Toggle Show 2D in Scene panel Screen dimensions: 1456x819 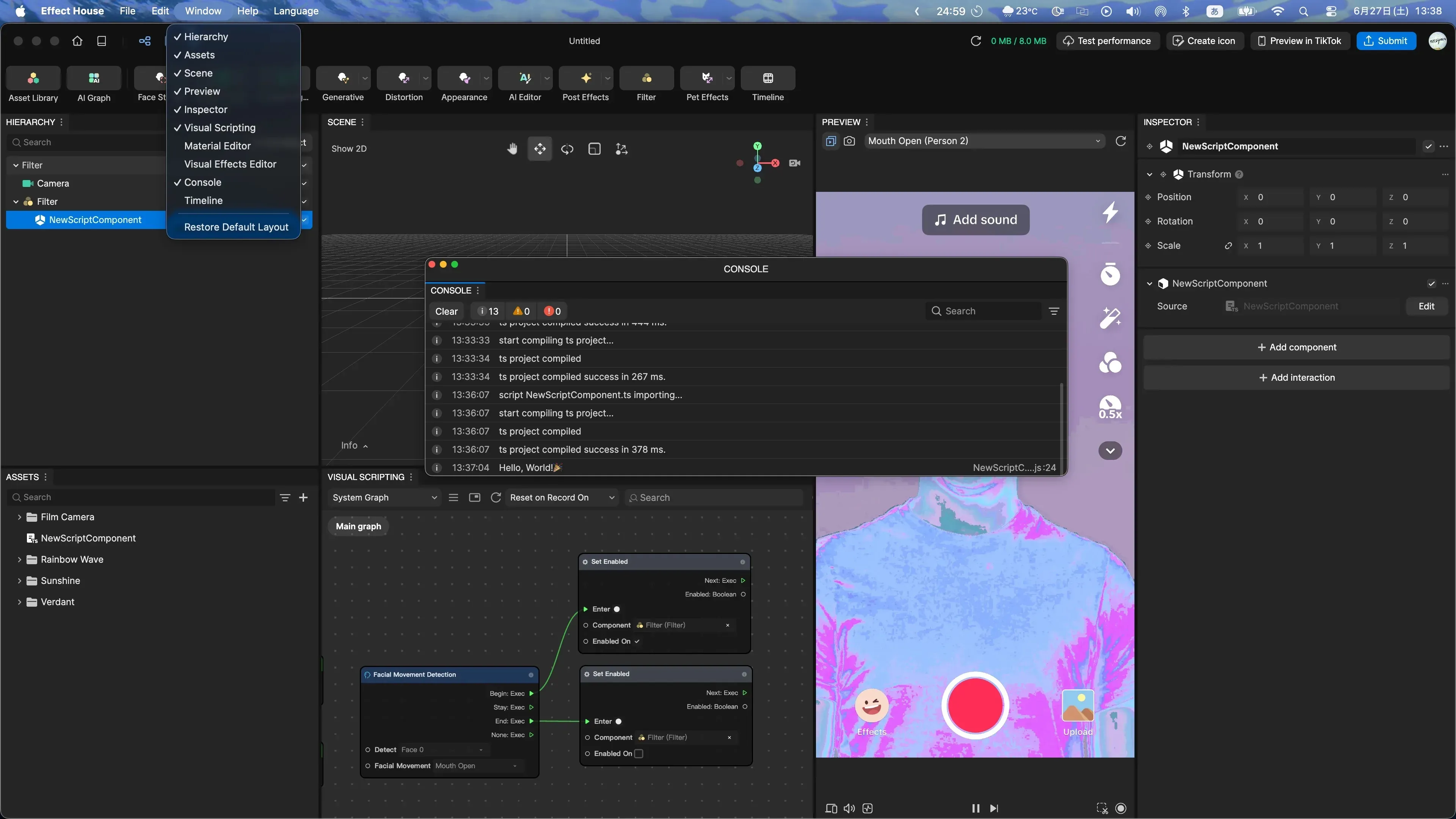pyautogui.click(x=349, y=149)
